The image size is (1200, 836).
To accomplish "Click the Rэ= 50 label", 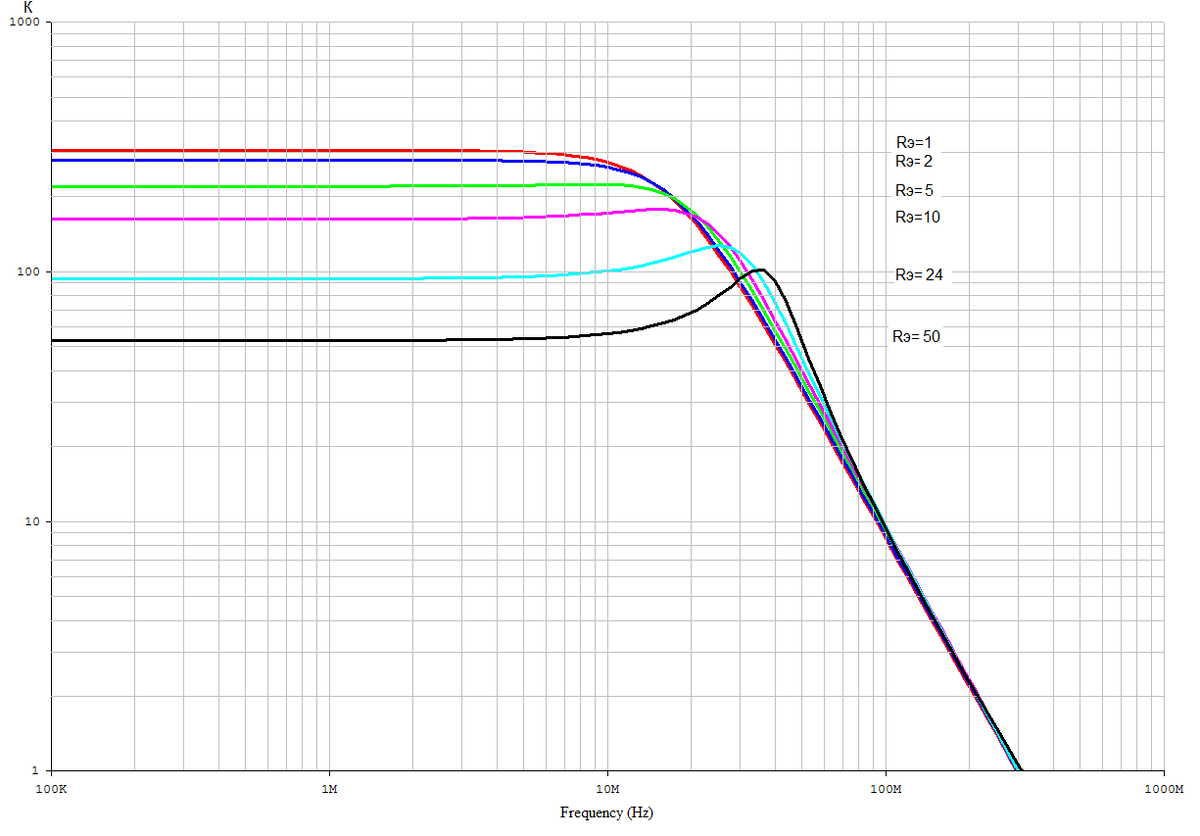I will pos(916,338).
